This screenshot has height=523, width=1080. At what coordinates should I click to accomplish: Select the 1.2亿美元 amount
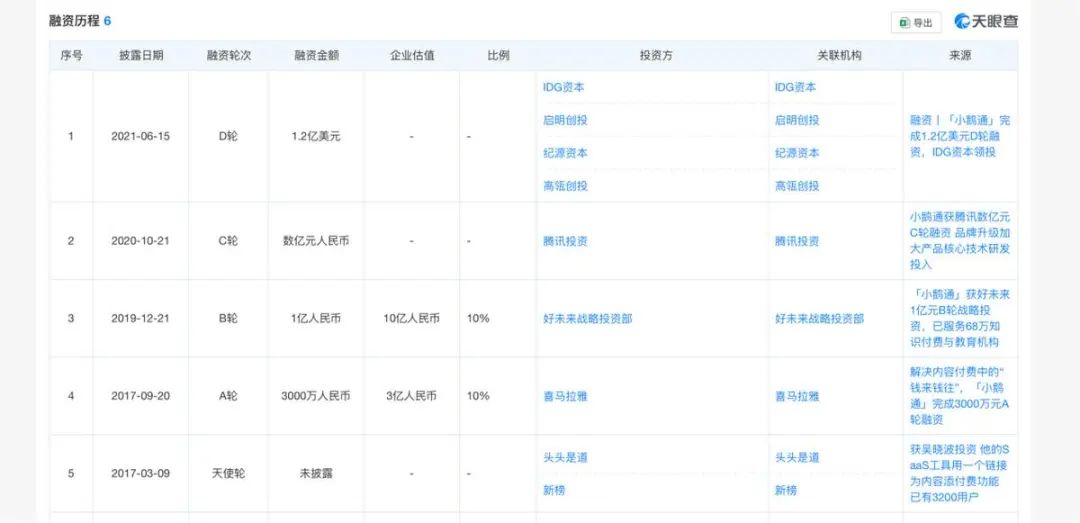tap(316, 136)
